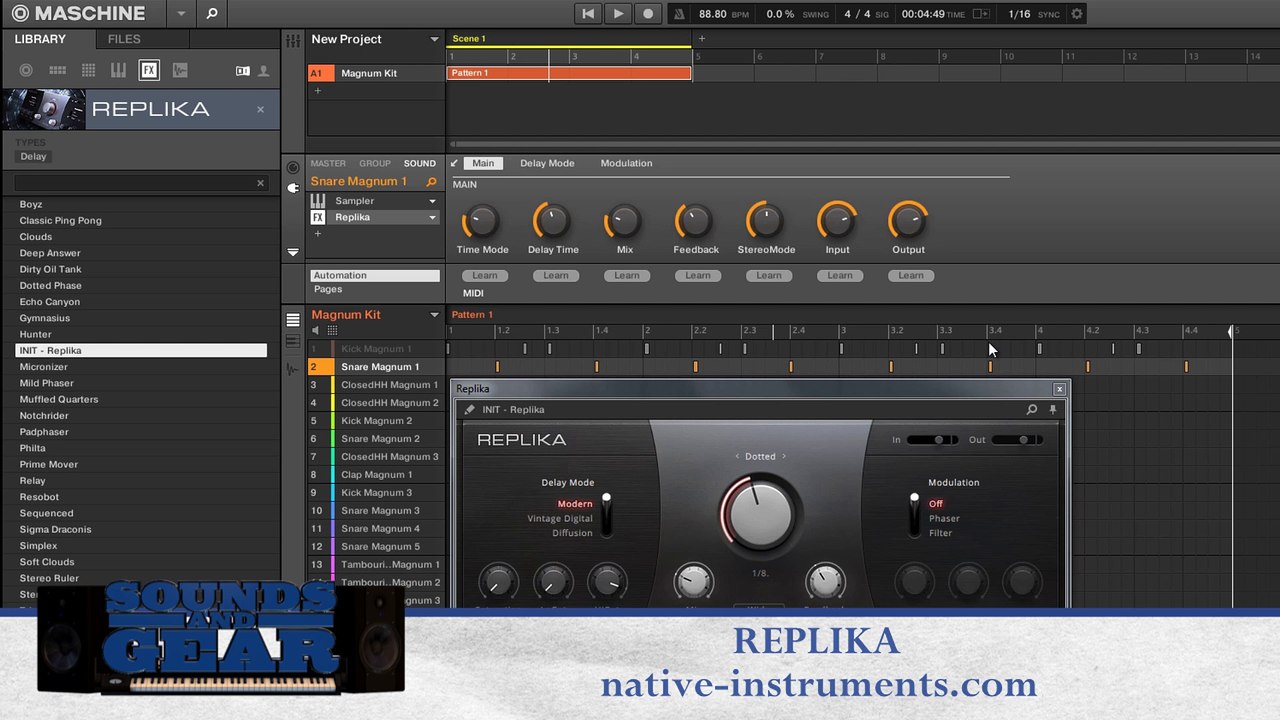1280x720 pixels.
Task: Toggle the check arrow left of Main tab
Action: coord(454,163)
